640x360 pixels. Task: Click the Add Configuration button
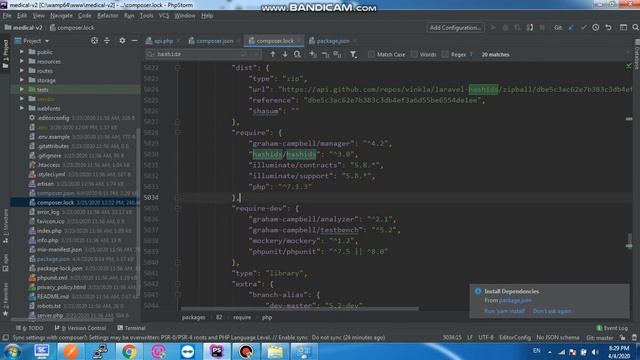point(455,28)
